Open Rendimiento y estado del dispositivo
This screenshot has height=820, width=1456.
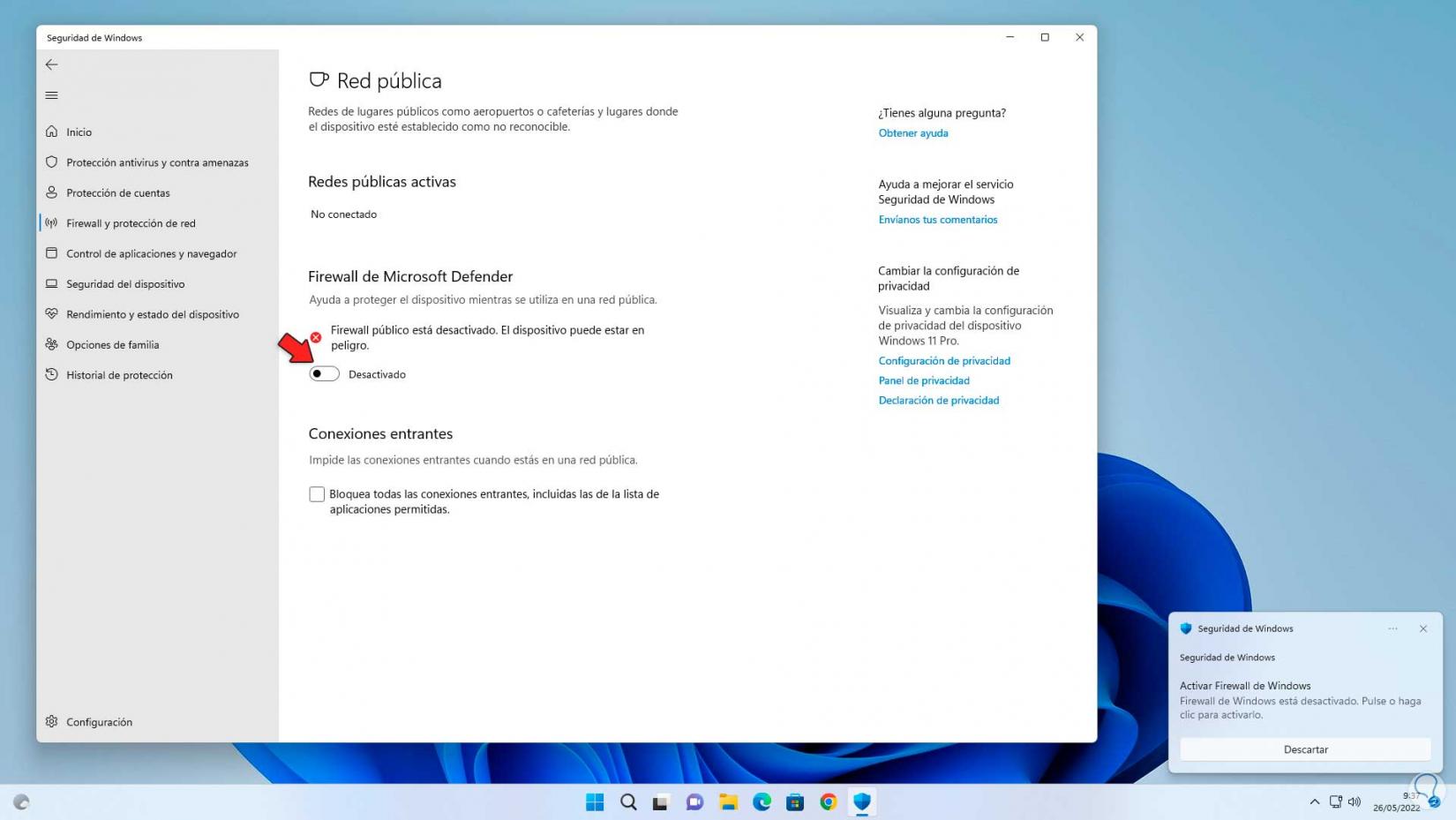click(158, 314)
